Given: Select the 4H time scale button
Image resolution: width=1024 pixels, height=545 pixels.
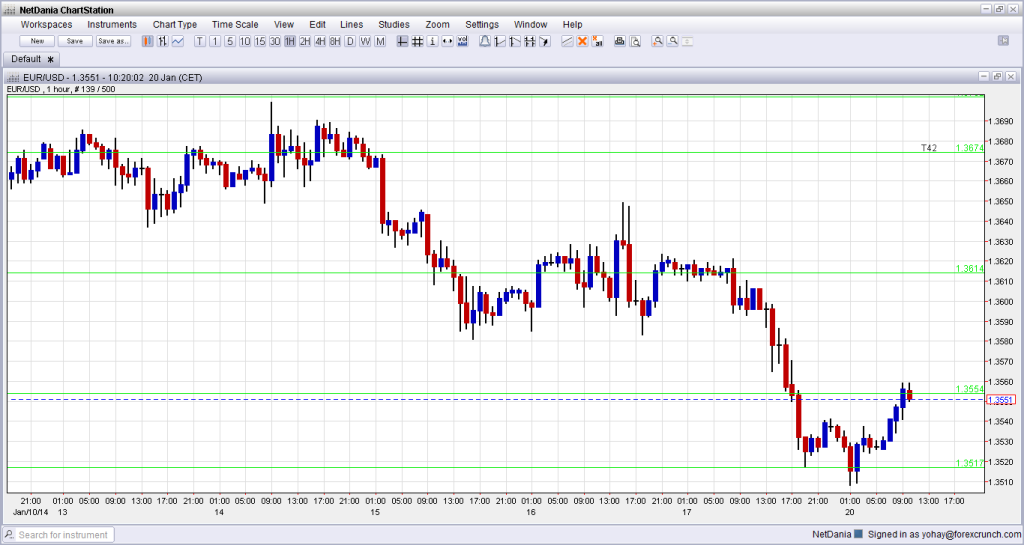Looking at the screenshot, I should [x=320, y=41].
